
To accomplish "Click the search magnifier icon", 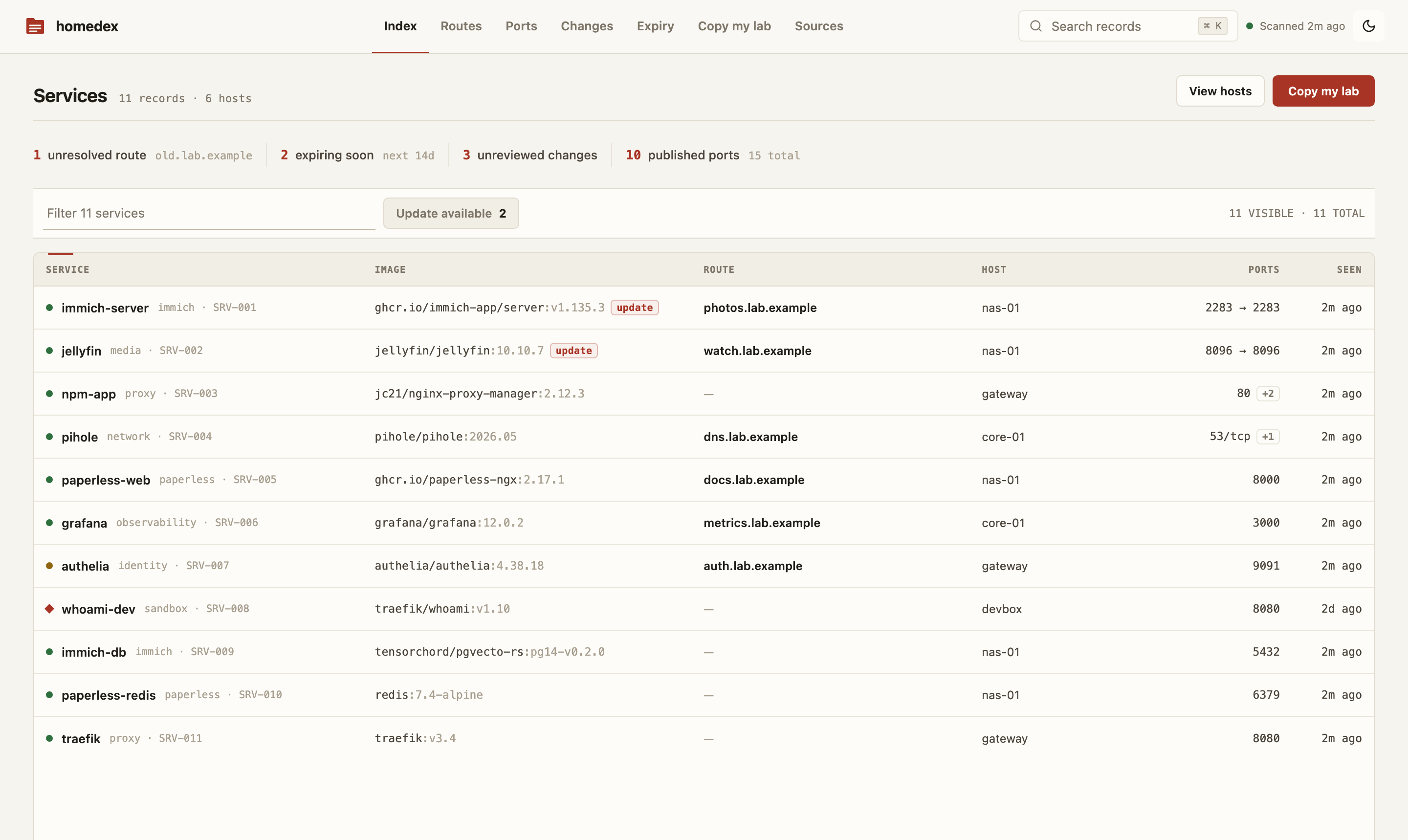I will coord(1035,26).
